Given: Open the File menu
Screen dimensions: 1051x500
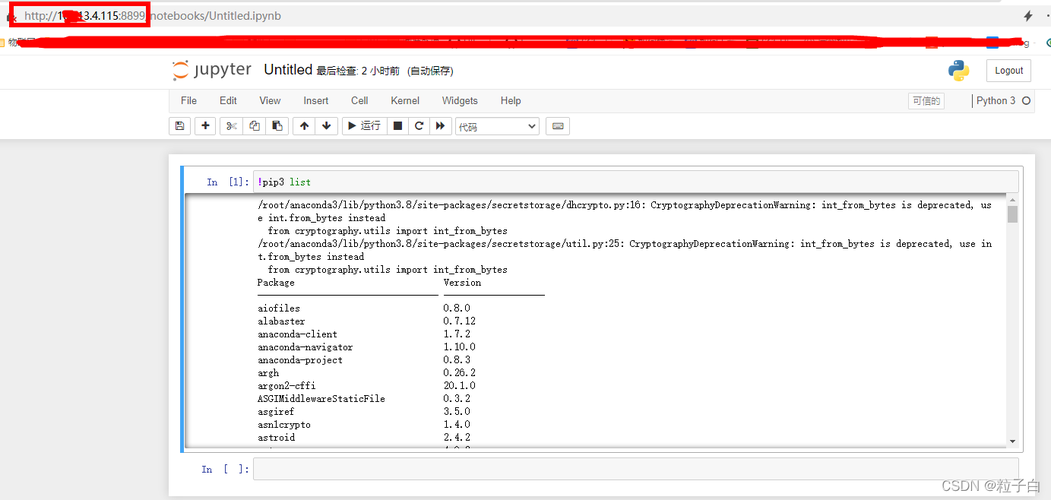Looking at the screenshot, I should coord(189,101).
